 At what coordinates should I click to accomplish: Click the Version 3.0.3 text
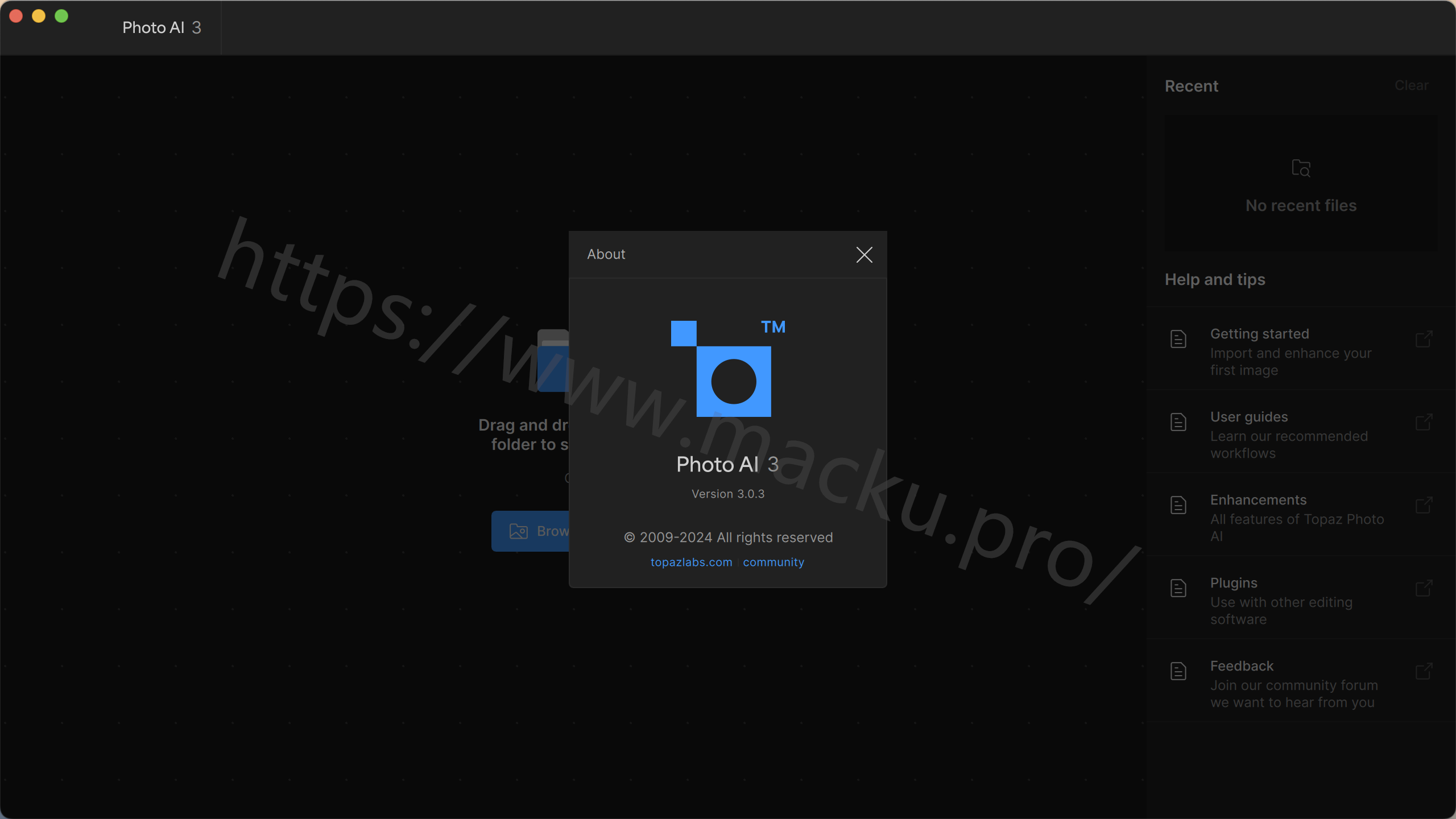(728, 494)
